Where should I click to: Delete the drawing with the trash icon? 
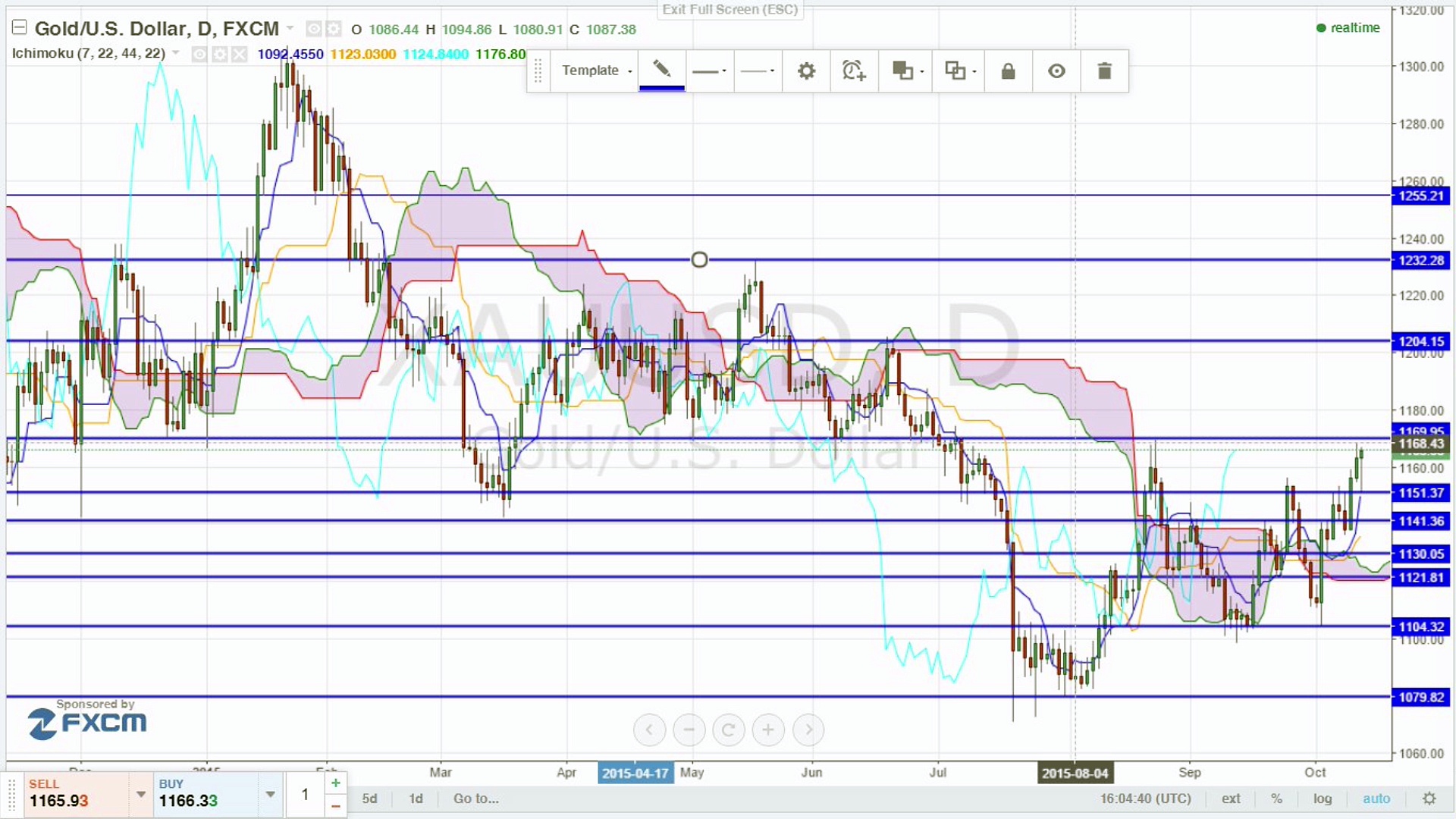1104,71
